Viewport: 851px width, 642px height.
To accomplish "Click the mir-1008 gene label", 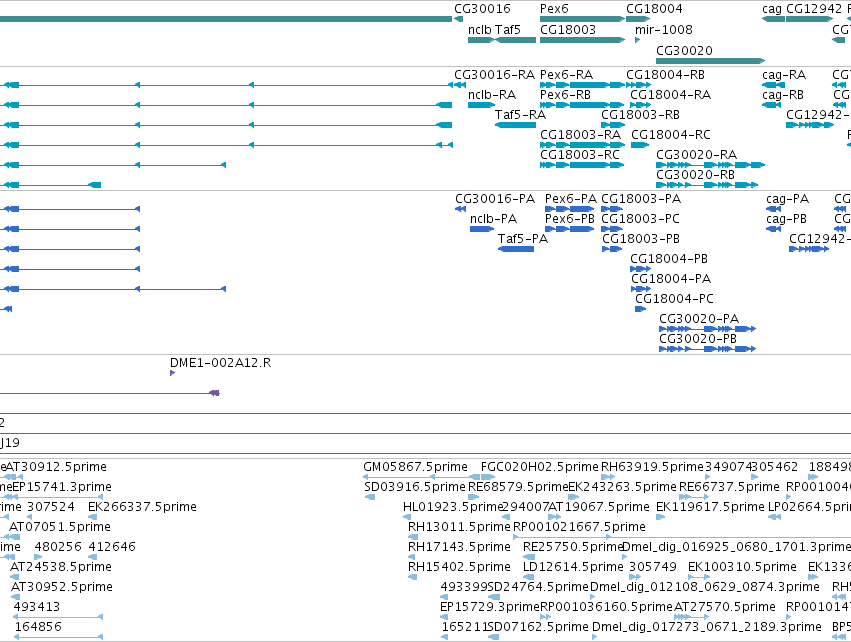I will tap(664, 29).
